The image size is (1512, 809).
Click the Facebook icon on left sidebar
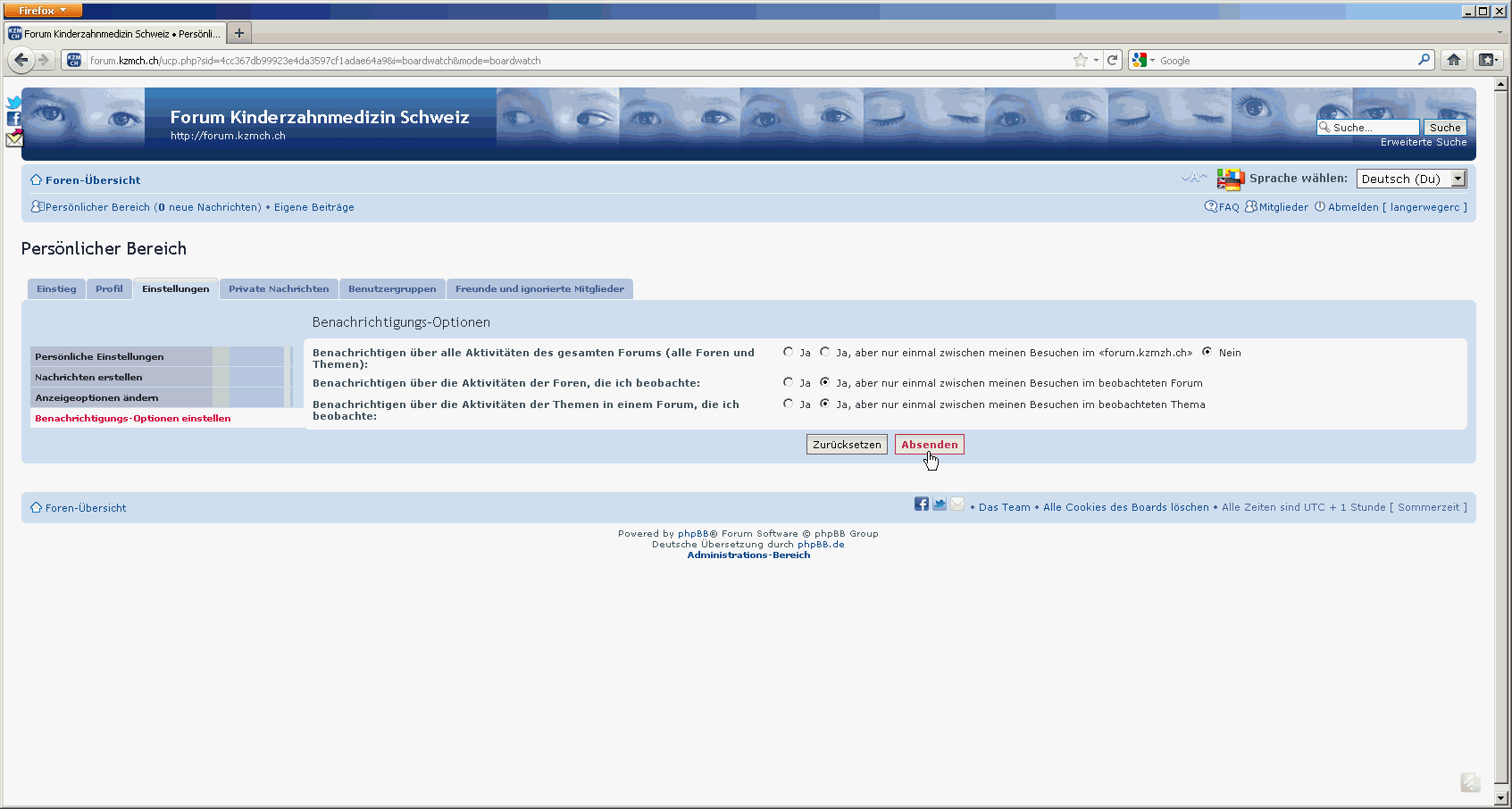[x=13, y=119]
